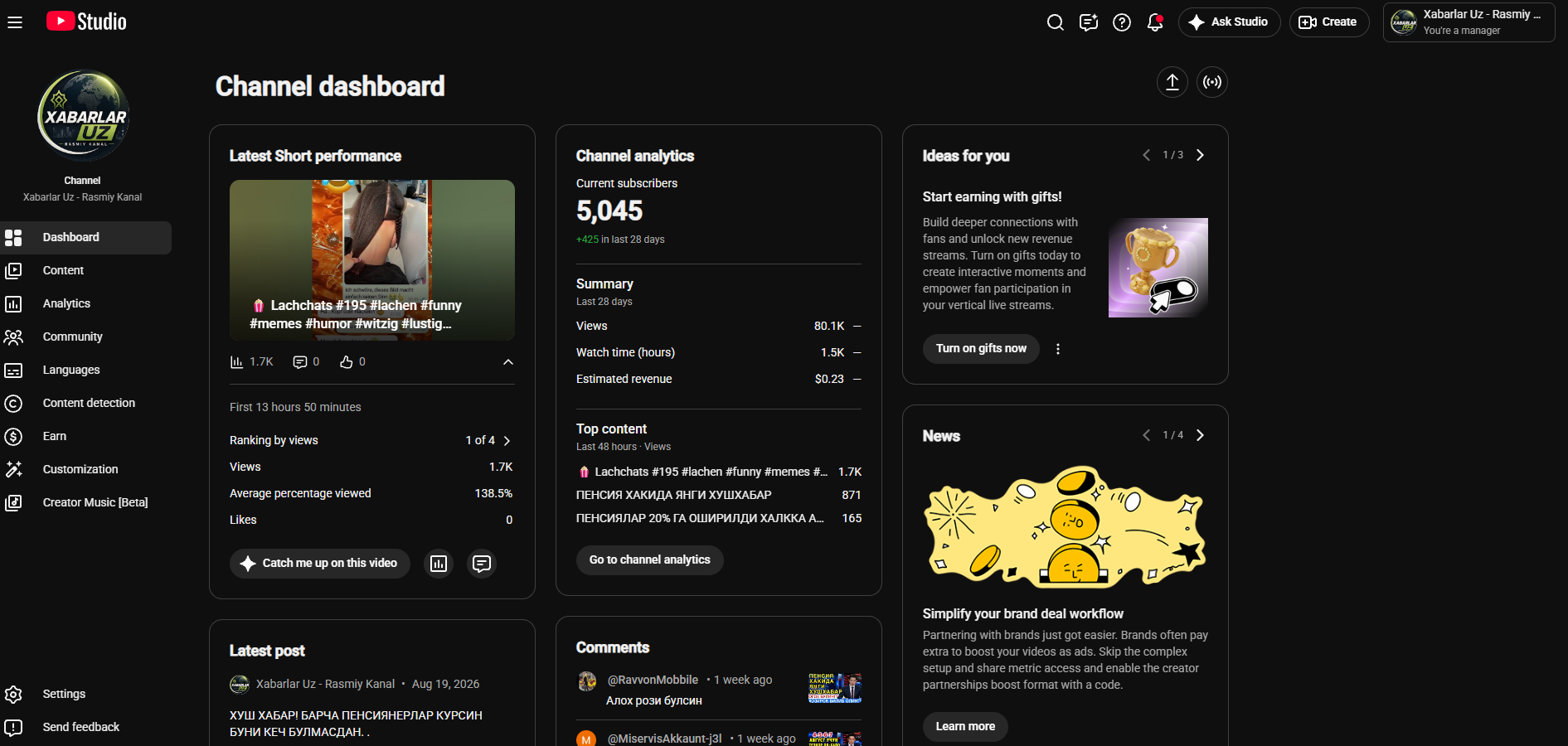Open Content detection in the sidebar
Image resolution: width=1568 pixels, height=746 pixels.
pos(86,404)
